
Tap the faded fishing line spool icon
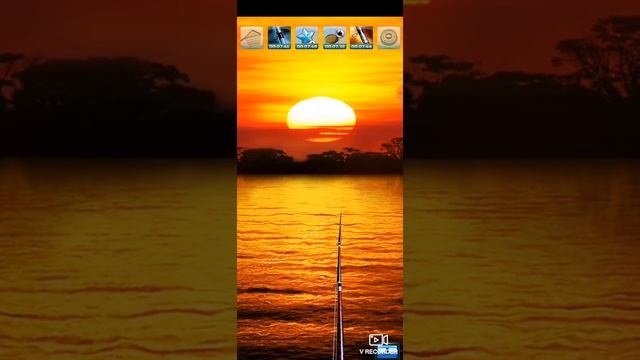389,38
